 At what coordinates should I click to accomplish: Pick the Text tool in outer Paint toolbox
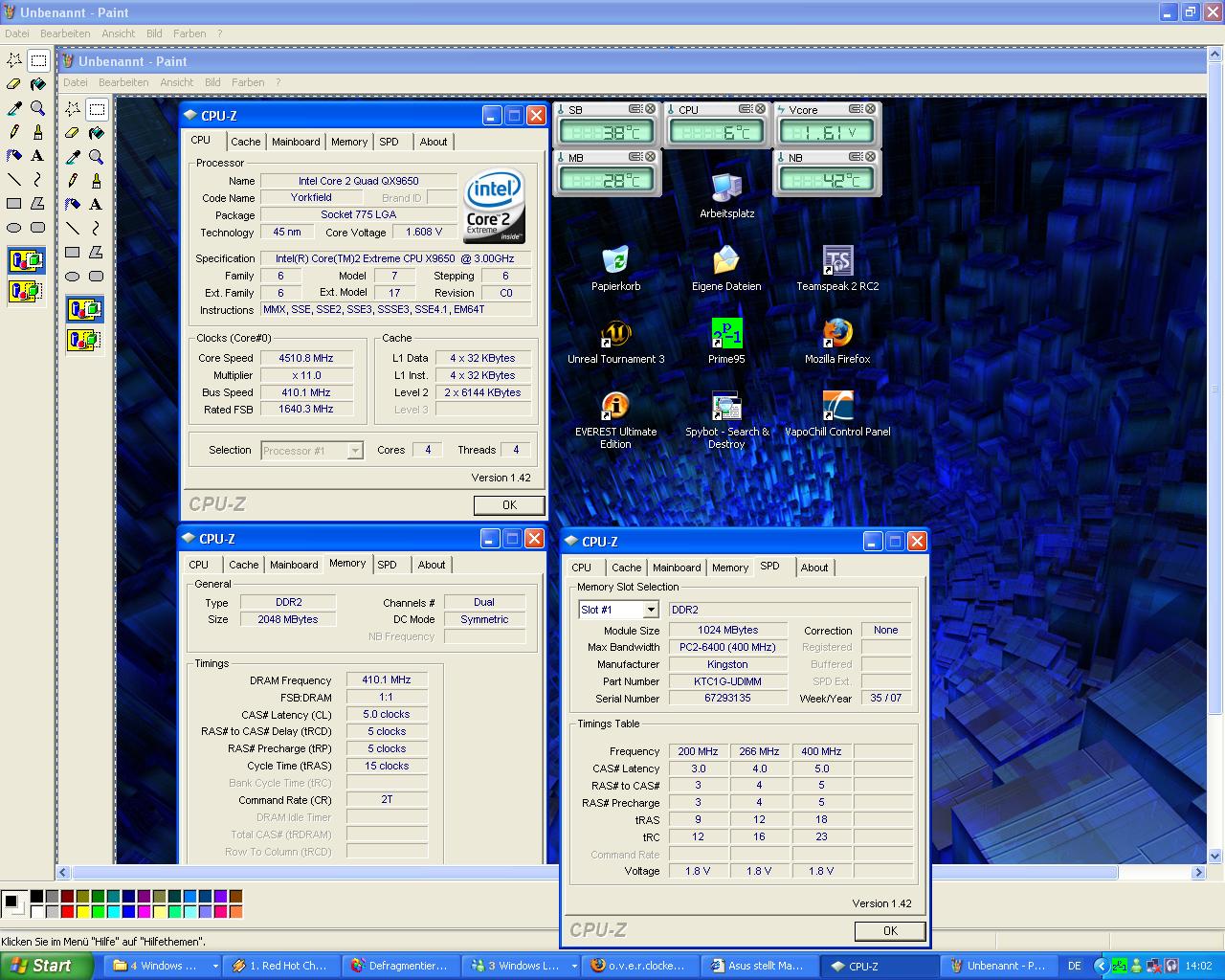(38, 155)
